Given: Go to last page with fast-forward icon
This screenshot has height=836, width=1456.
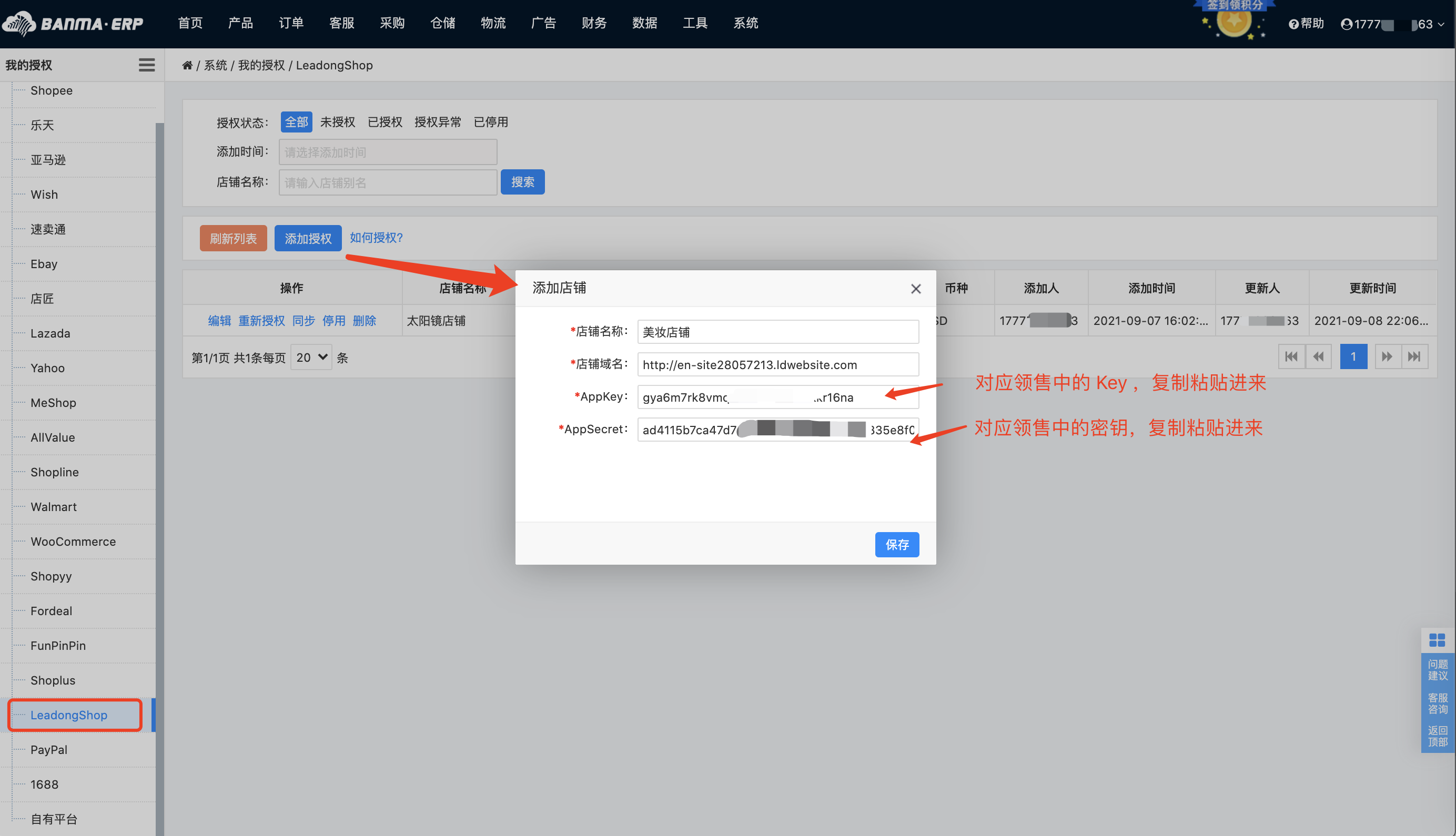Looking at the screenshot, I should click(x=1415, y=356).
